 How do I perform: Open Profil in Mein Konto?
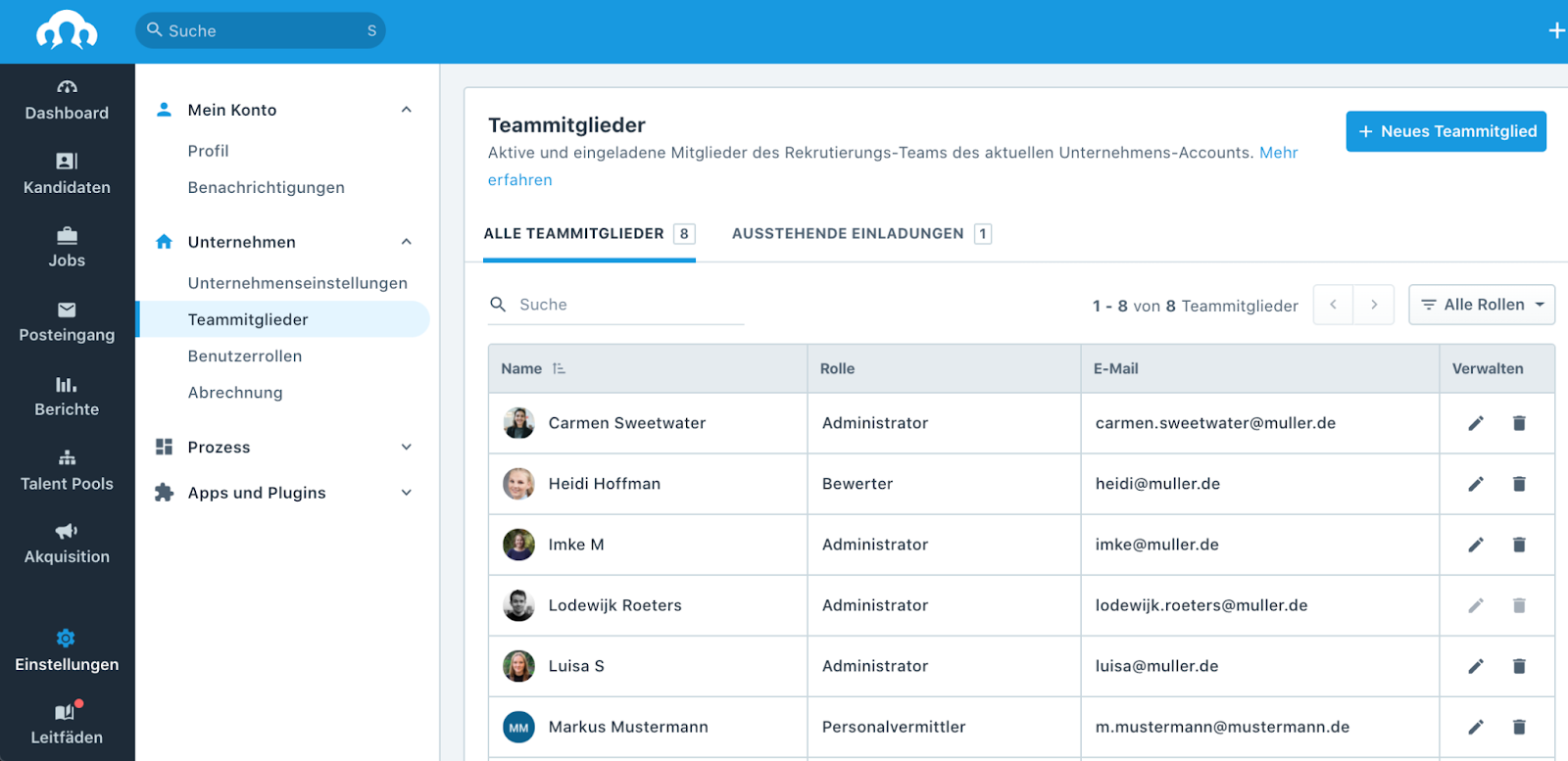coord(208,151)
